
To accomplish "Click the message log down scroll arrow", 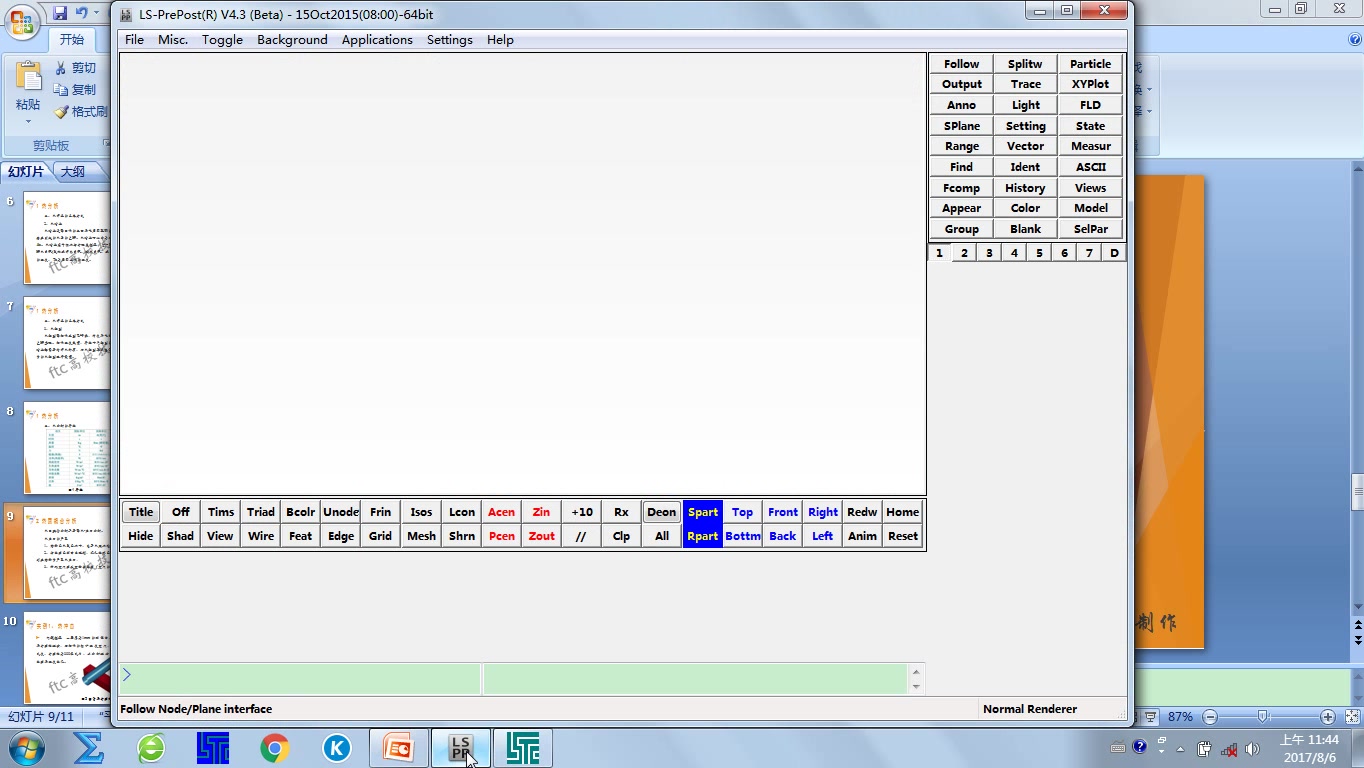I will tap(916, 687).
